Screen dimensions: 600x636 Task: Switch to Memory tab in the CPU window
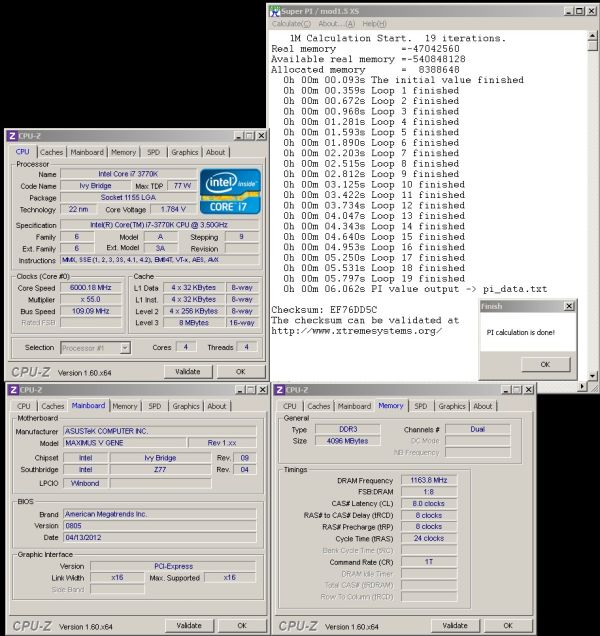(x=123, y=152)
